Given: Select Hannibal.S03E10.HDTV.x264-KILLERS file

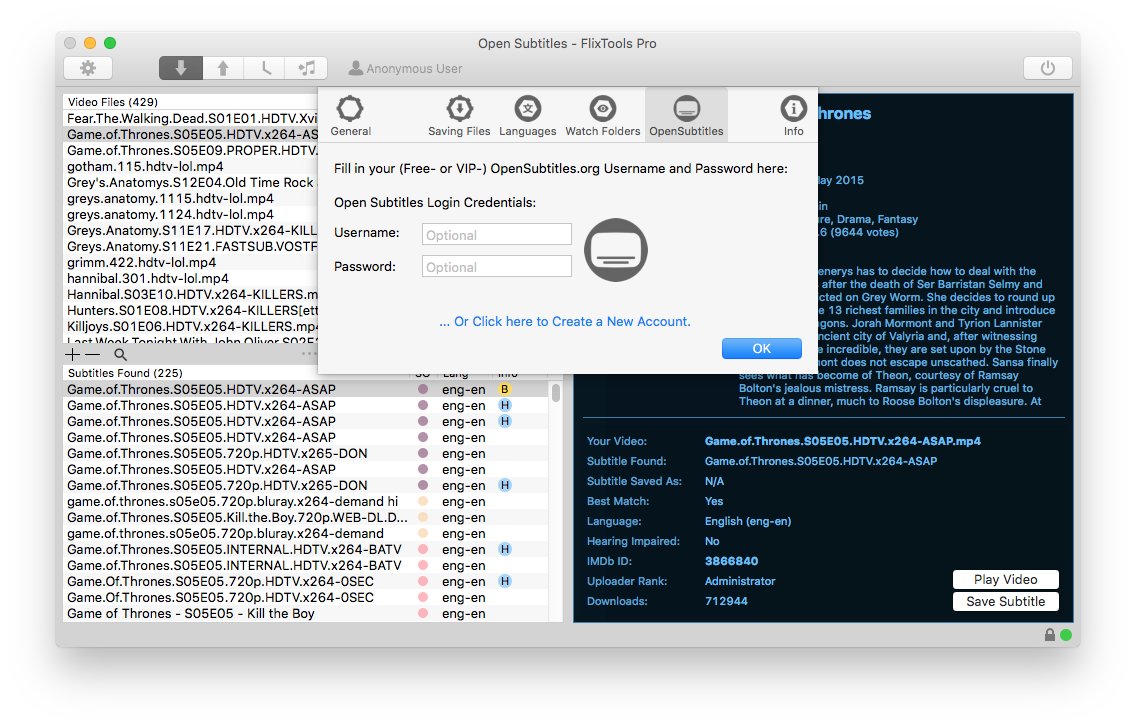Looking at the screenshot, I should click(x=191, y=294).
